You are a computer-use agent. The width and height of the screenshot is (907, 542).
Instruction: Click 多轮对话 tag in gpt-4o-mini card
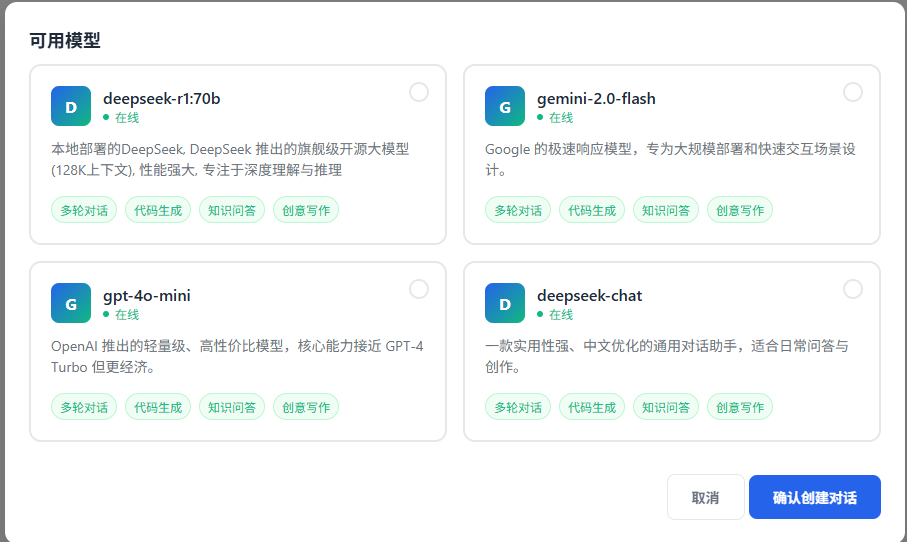coord(84,407)
